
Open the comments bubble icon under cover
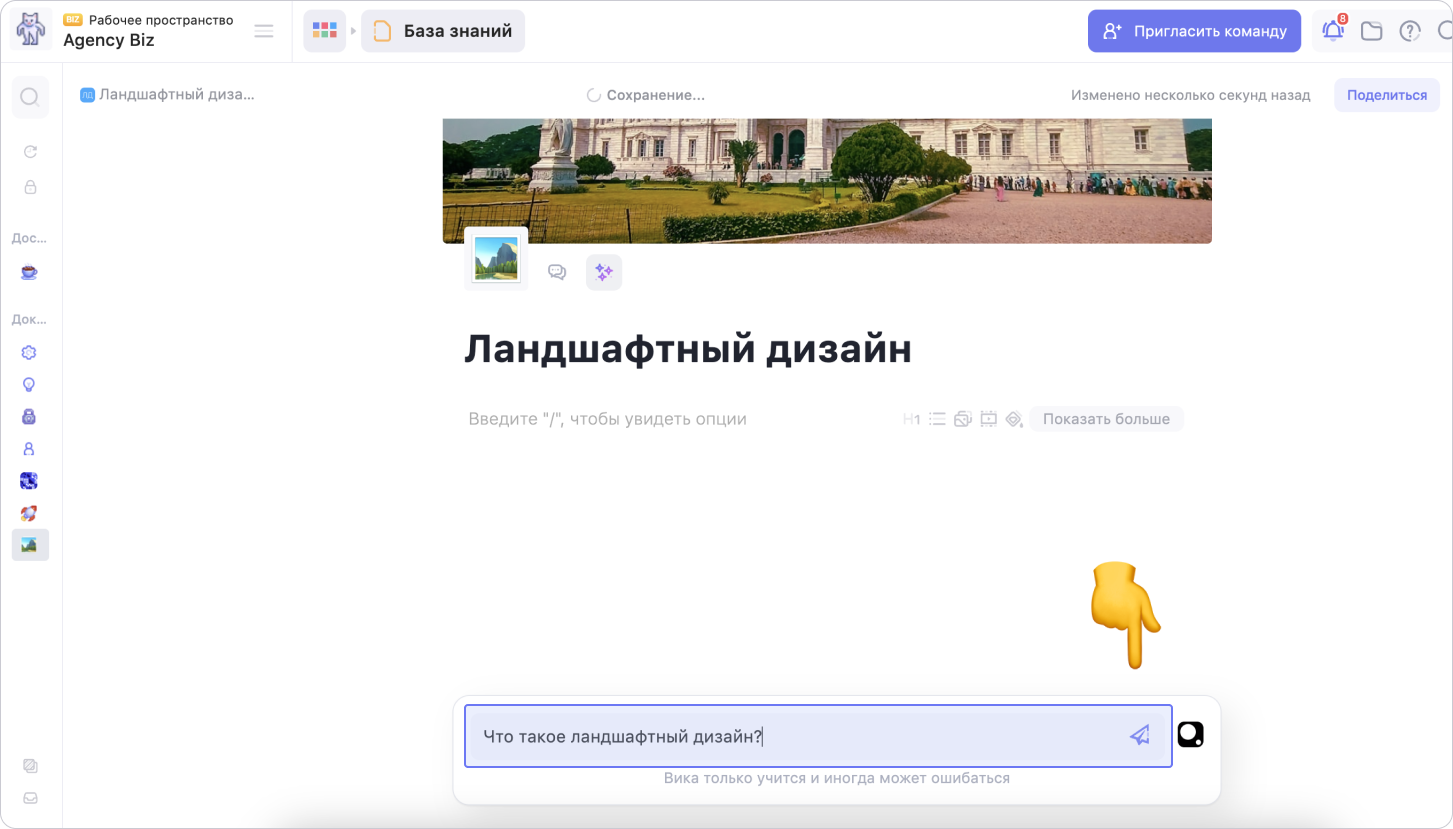(557, 272)
